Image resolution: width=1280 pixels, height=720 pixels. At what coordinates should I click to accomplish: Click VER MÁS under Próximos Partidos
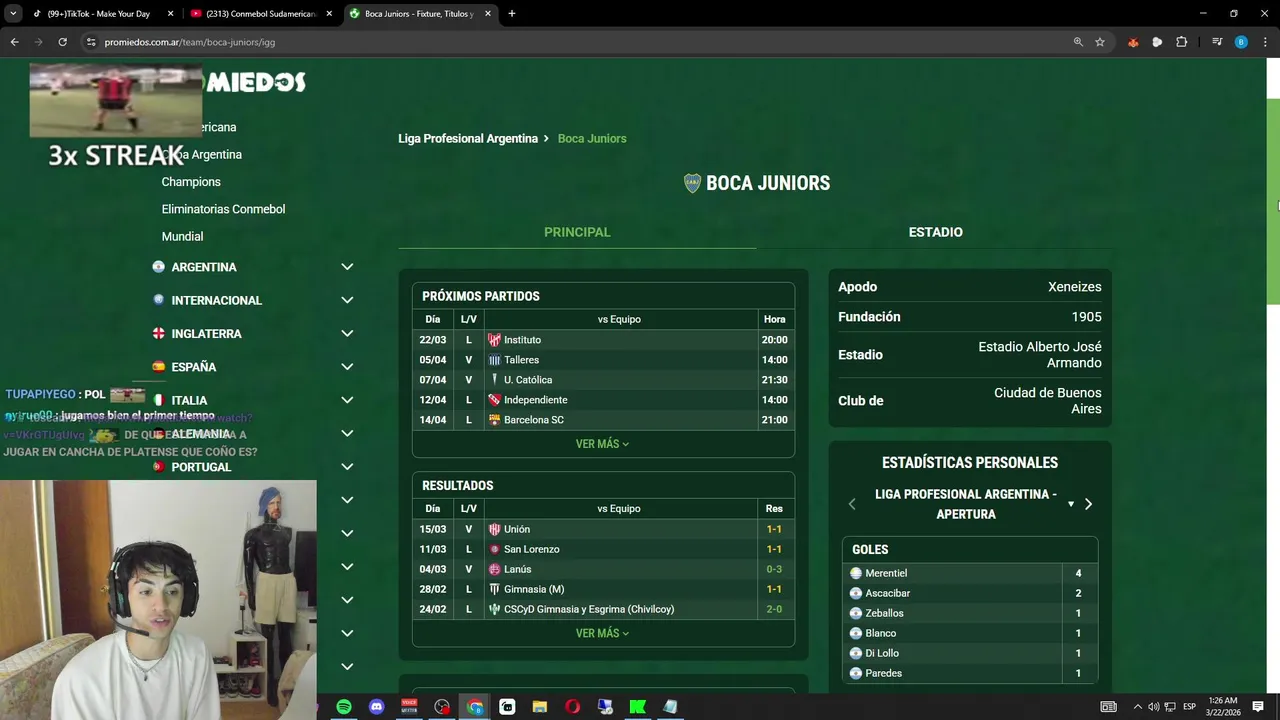602,444
